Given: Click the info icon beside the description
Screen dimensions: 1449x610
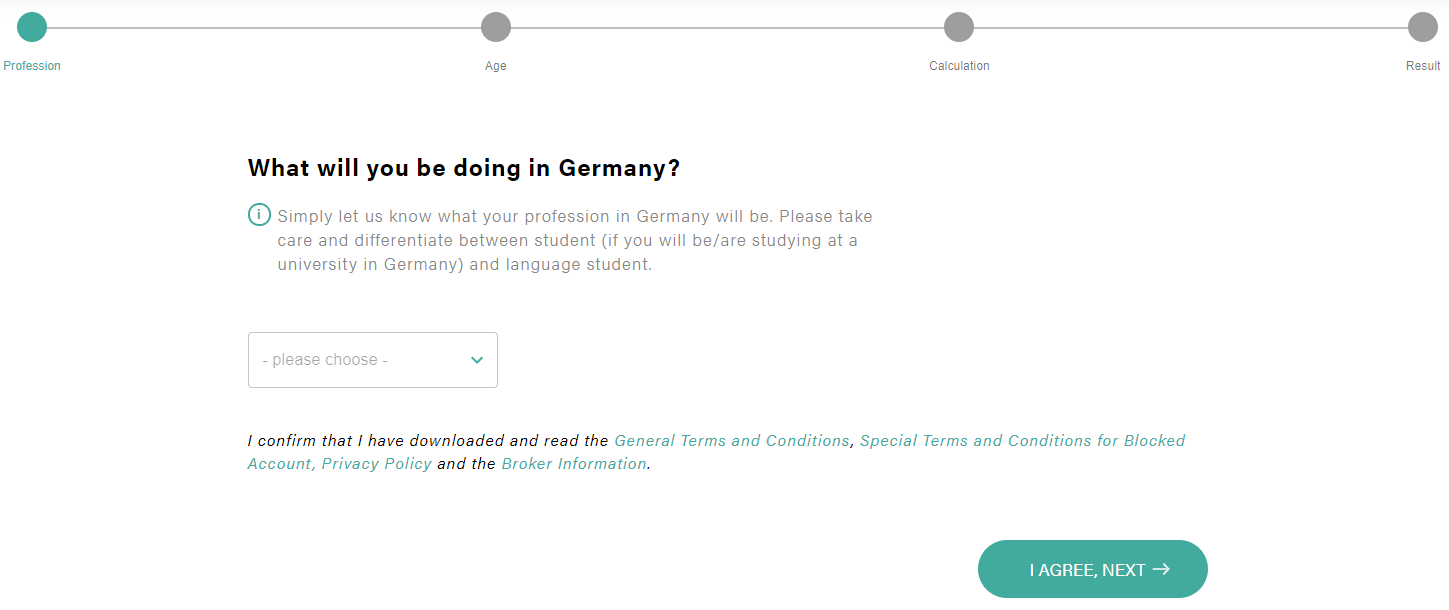Looking at the screenshot, I should [x=259, y=215].
